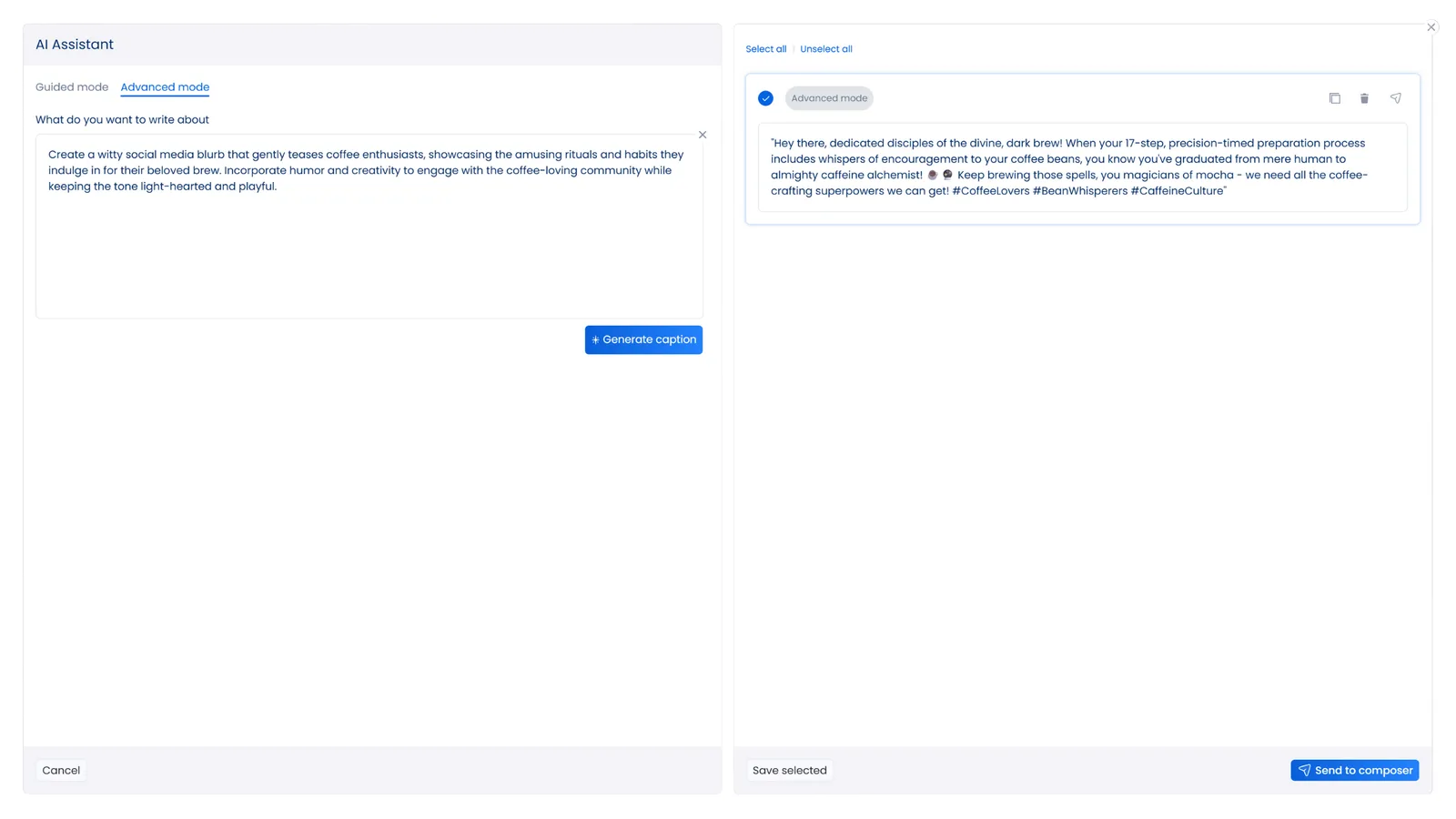Screen dimensions: 1456x819
Task: Copy the generated caption to clipboard
Action: tap(1334, 98)
